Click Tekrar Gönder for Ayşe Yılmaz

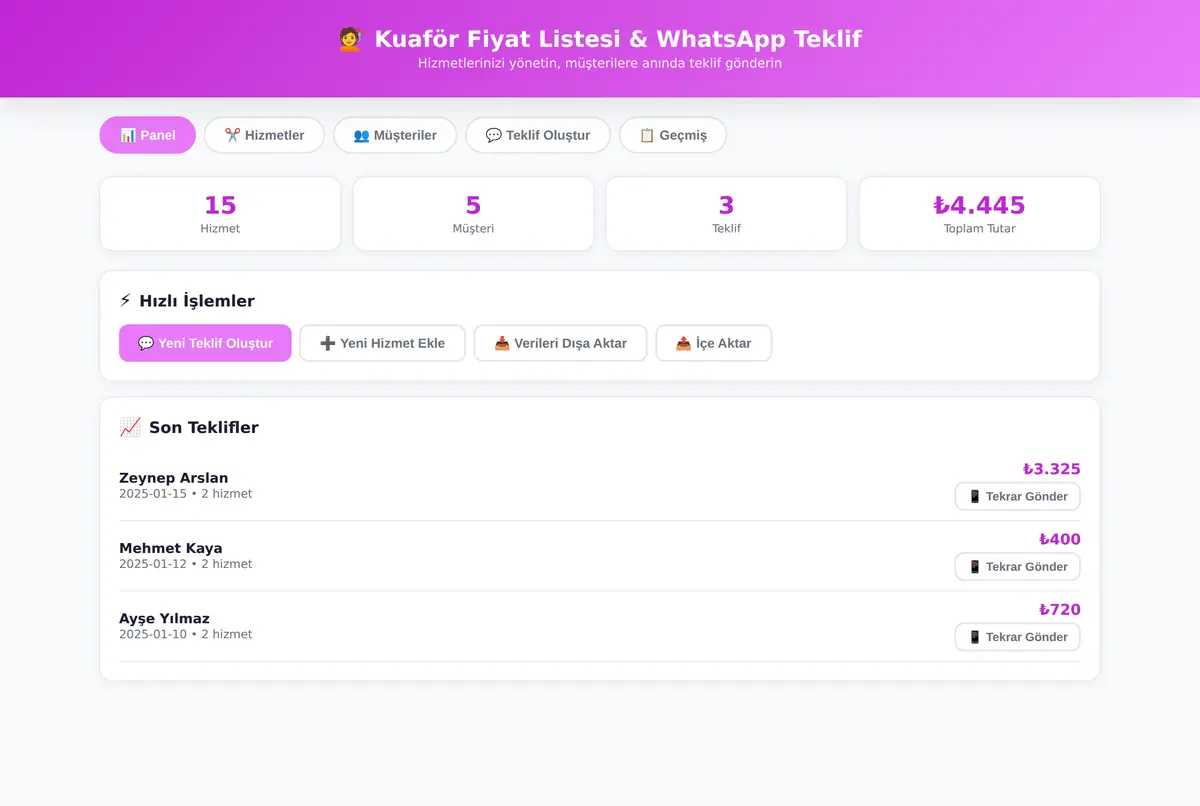(1018, 636)
